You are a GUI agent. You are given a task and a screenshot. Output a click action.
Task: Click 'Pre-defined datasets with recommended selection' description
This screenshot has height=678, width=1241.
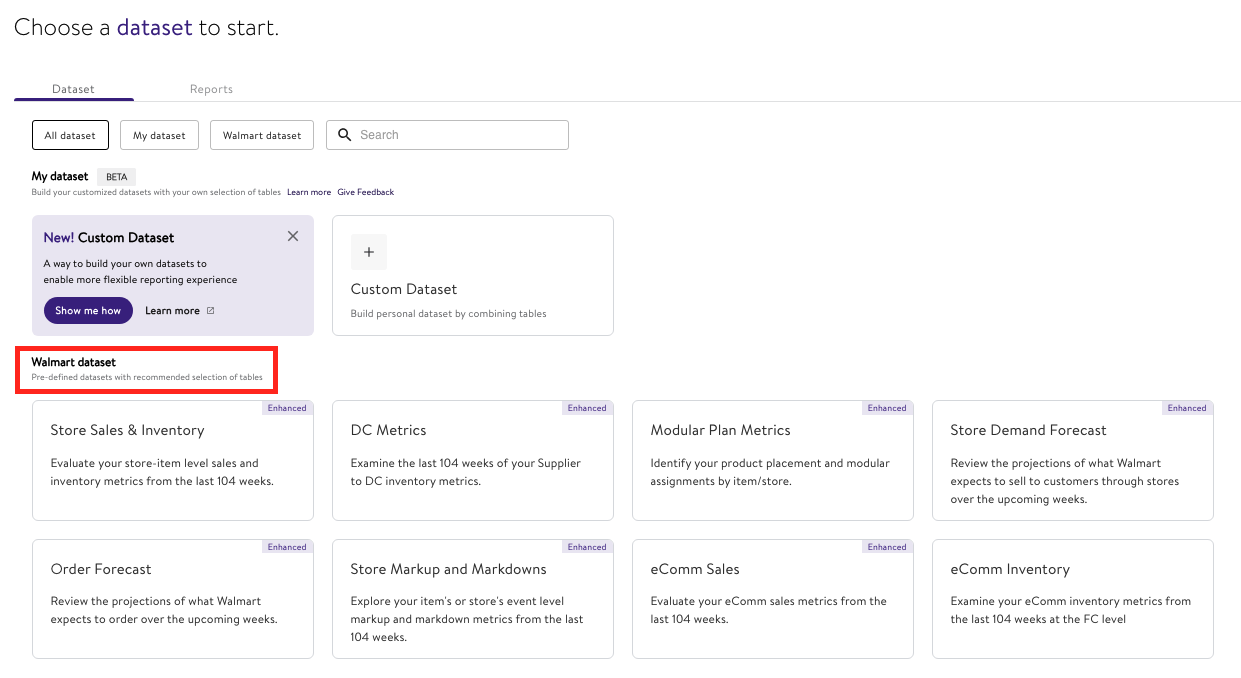click(x=147, y=378)
